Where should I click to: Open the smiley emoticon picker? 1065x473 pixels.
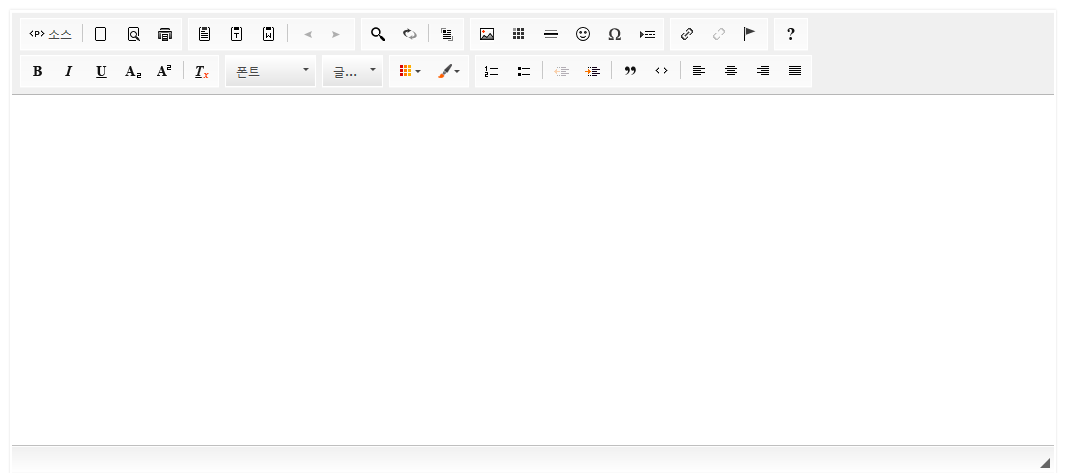click(x=583, y=34)
